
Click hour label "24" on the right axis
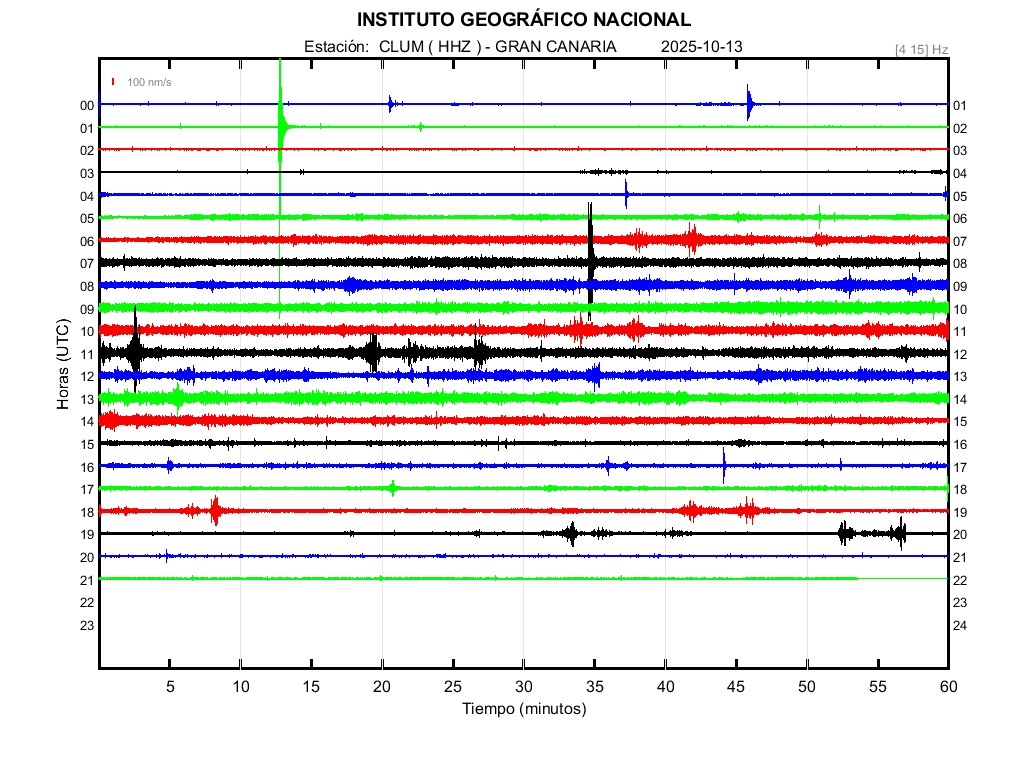(960, 625)
